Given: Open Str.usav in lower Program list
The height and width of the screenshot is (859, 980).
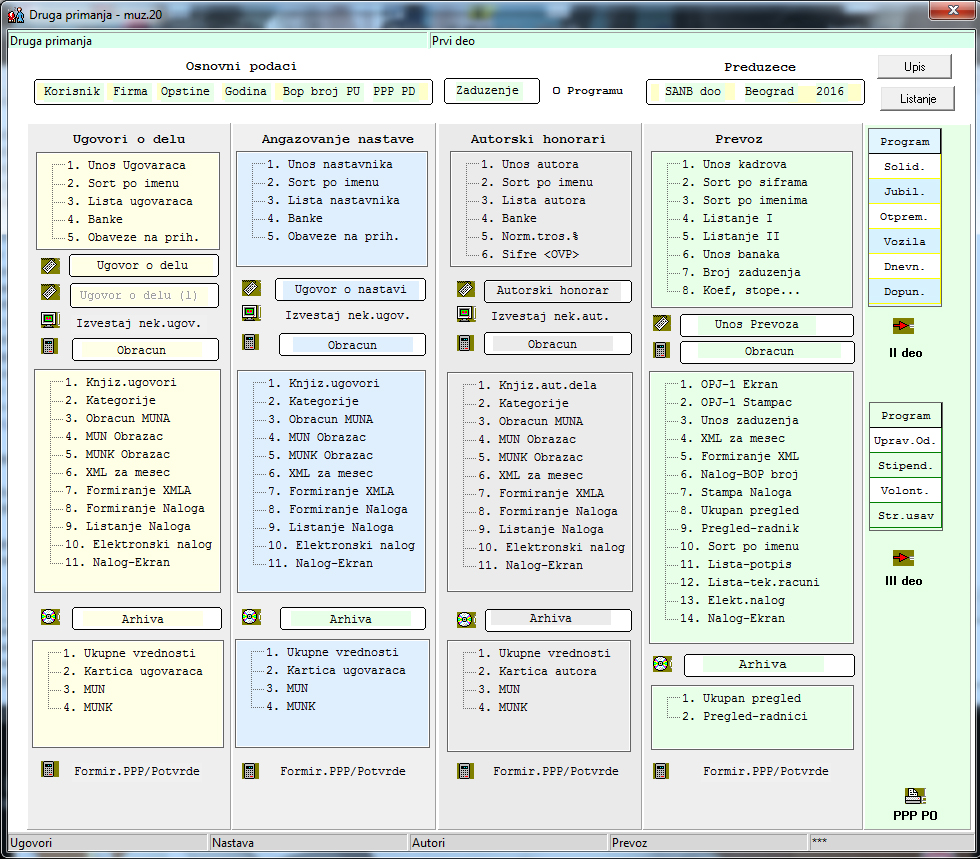Looking at the screenshot, I should (x=905, y=516).
